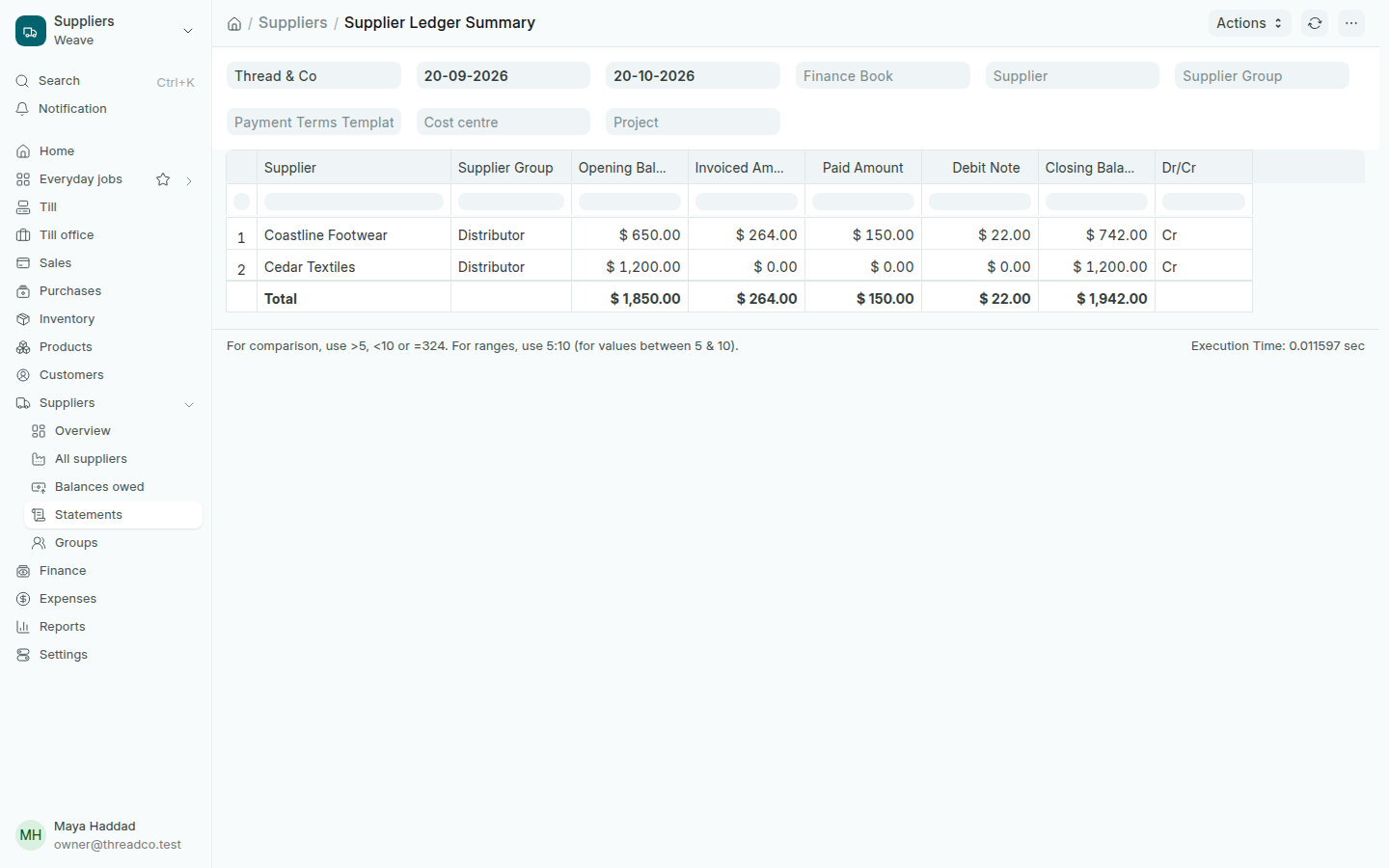The image size is (1389, 868).
Task: Click the home breadcrumb icon
Action: pyautogui.click(x=234, y=24)
